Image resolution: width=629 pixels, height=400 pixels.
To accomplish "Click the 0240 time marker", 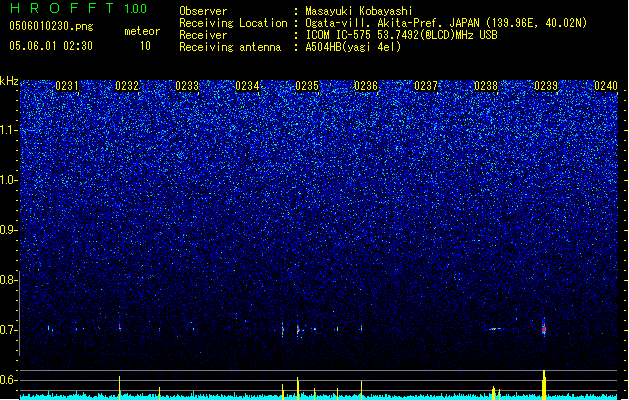I will 606,86.
